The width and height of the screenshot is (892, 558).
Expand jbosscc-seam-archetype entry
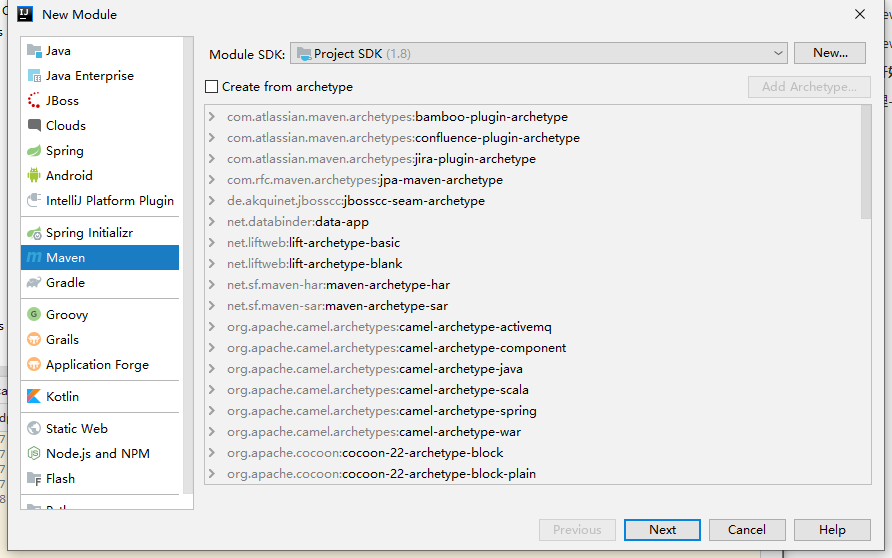point(212,201)
